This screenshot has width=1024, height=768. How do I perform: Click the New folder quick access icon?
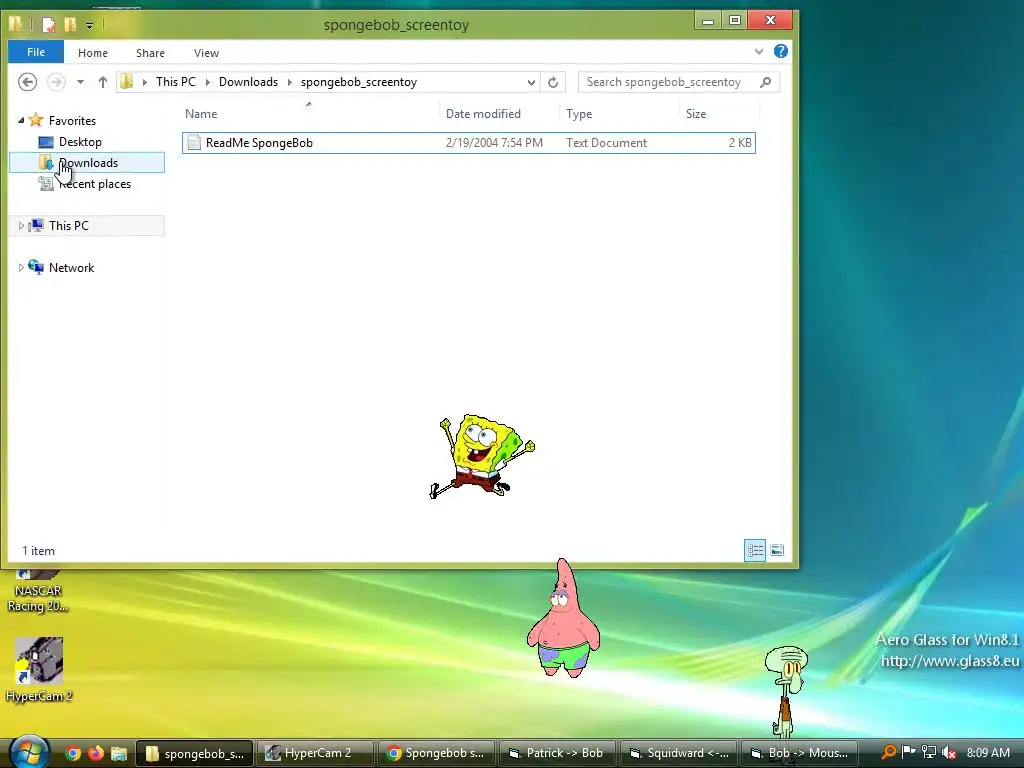(70, 25)
